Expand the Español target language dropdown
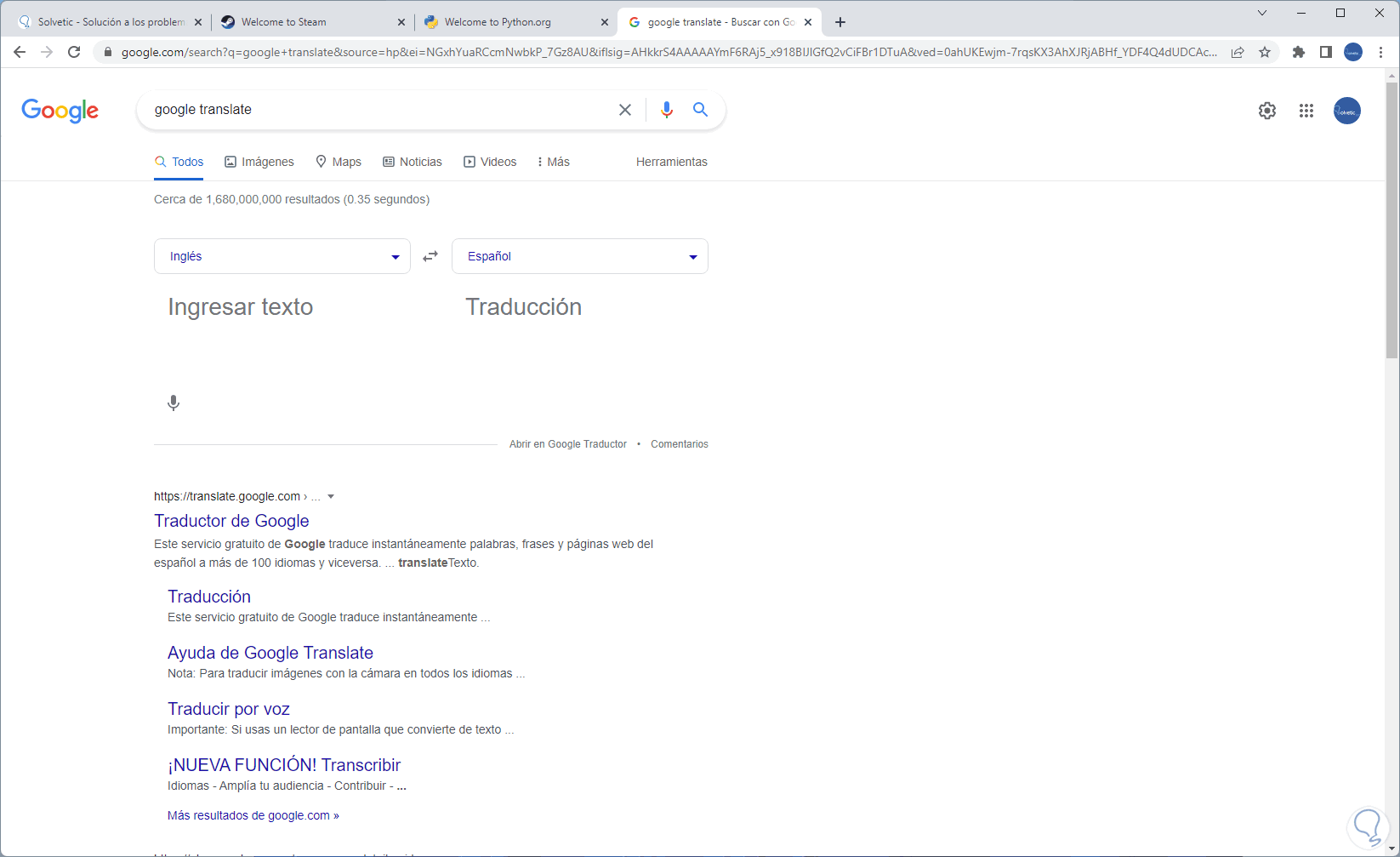This screenshot has width=1400, height=857. click(x=580, y=256)
